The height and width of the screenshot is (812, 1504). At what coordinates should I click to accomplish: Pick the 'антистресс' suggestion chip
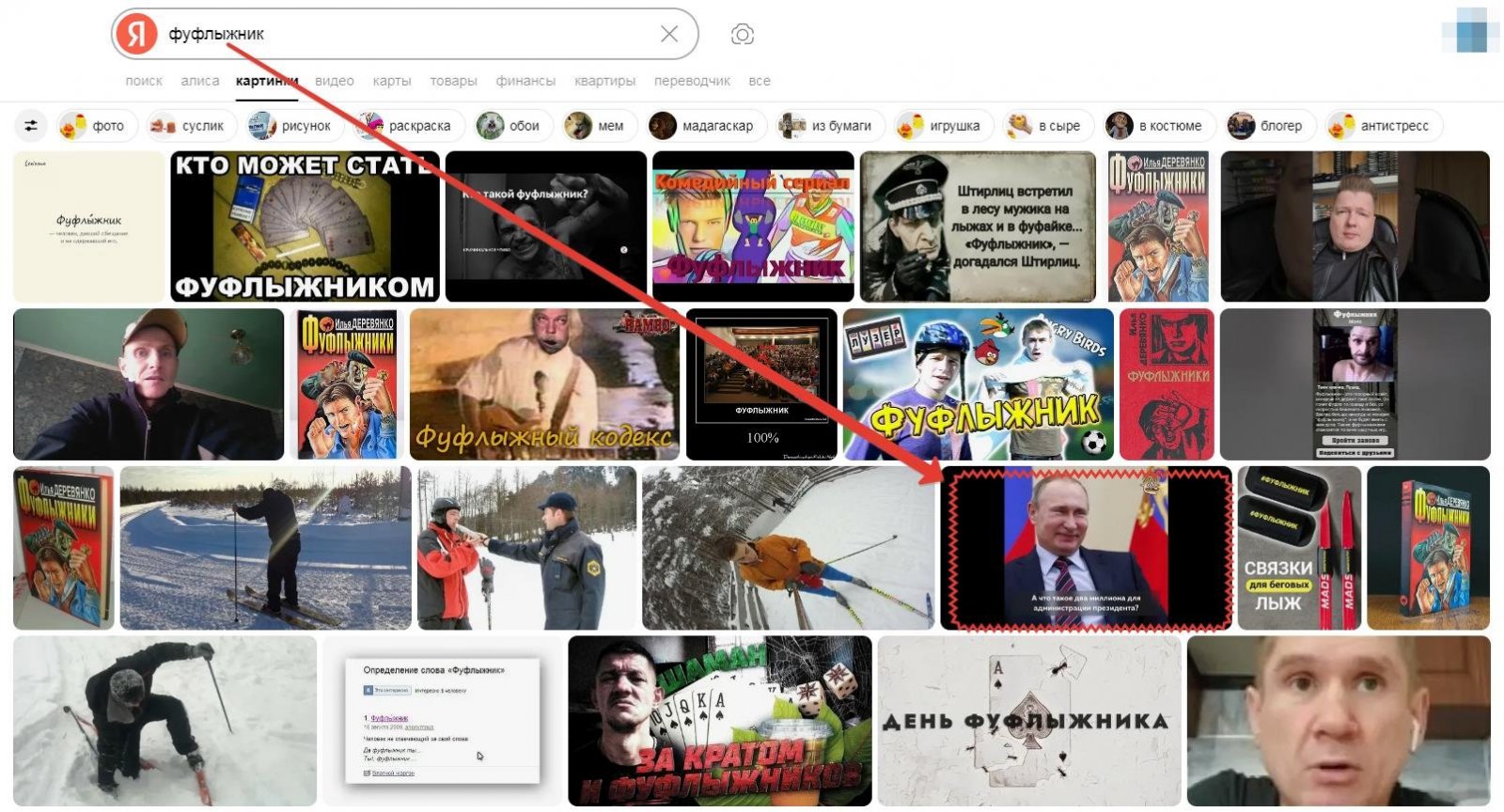click(x=1384, y=126)
